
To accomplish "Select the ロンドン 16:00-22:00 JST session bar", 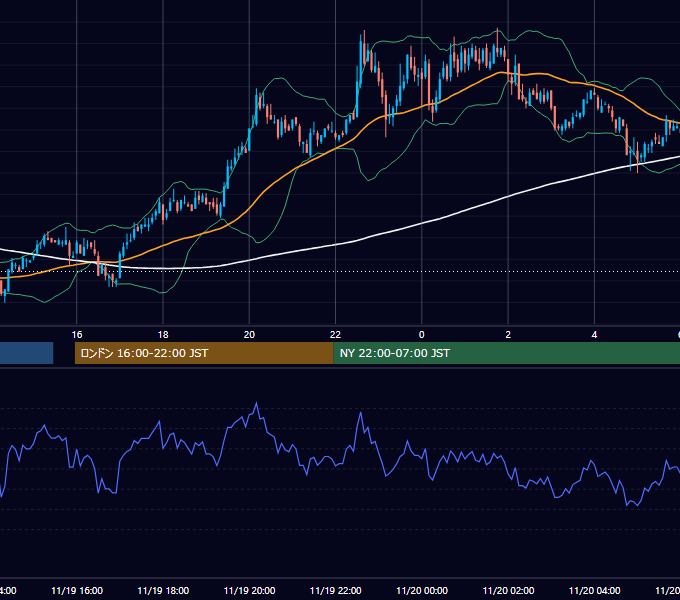I will [204, 353].
